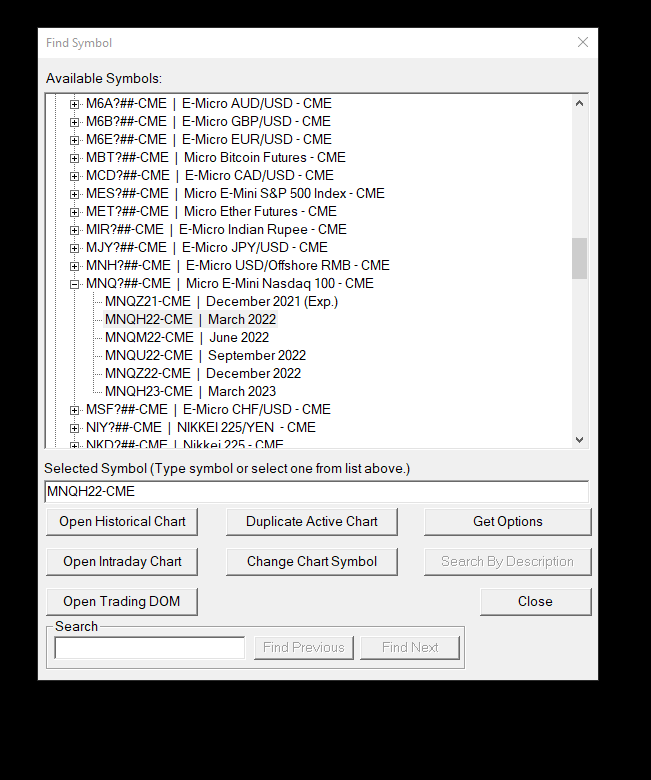Screen dimensions: 651x780
Task: Click the Close button
Action: point(536,601)
